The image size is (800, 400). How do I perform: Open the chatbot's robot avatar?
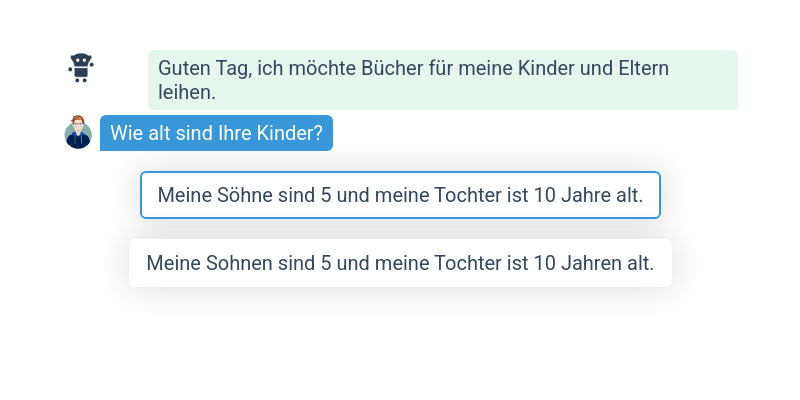pyautogui.click(x=80, y=68)
